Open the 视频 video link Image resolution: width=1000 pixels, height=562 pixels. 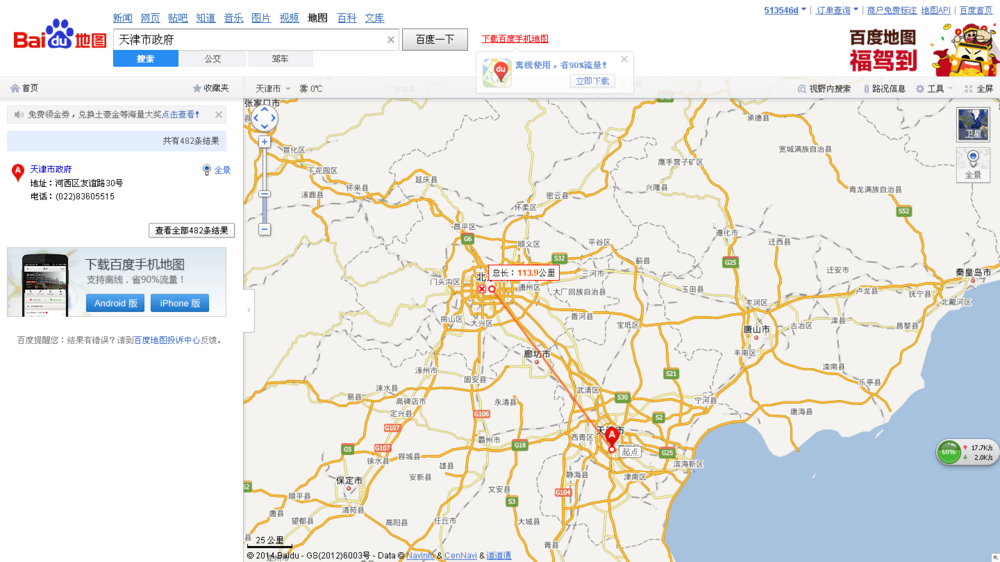(289, 18)
